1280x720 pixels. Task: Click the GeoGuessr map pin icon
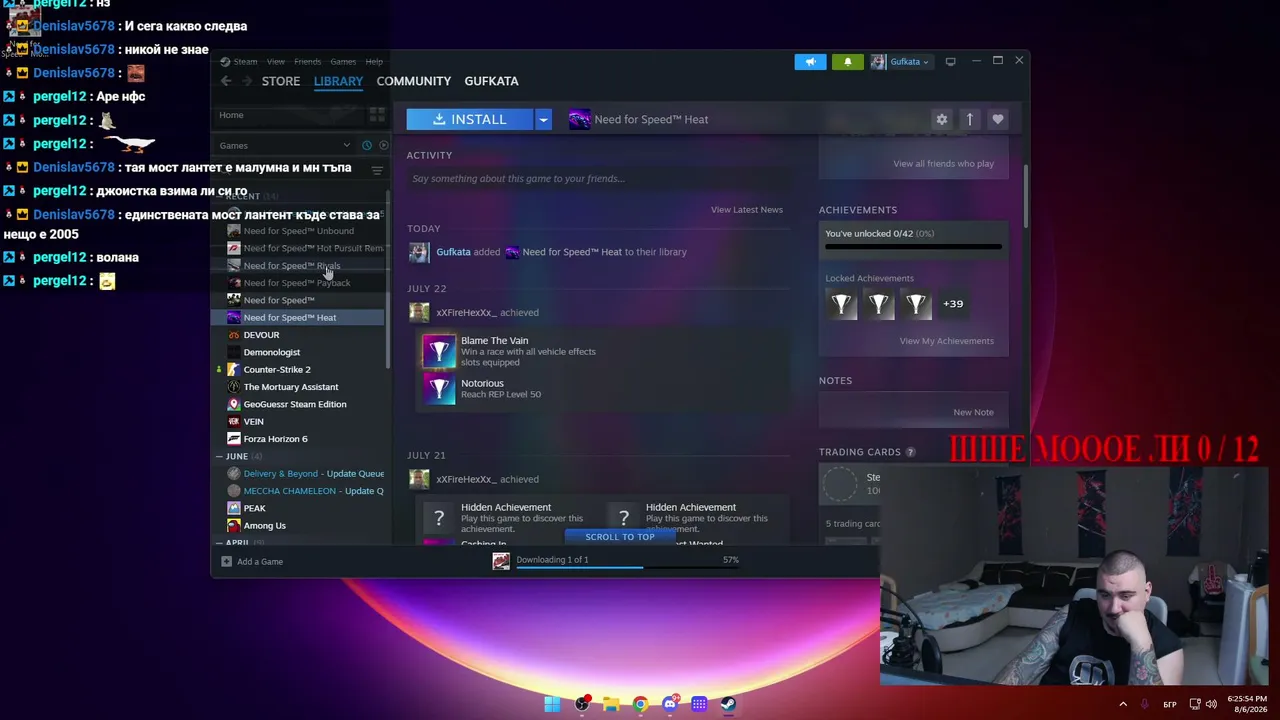point(234,404)
